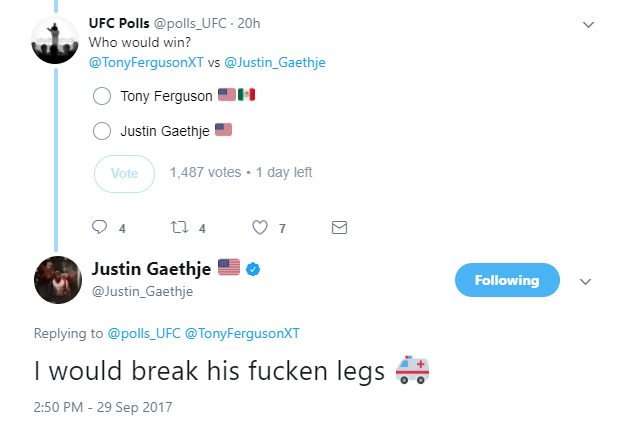Expand more options on Gaethje's reply

coord(587,281)
